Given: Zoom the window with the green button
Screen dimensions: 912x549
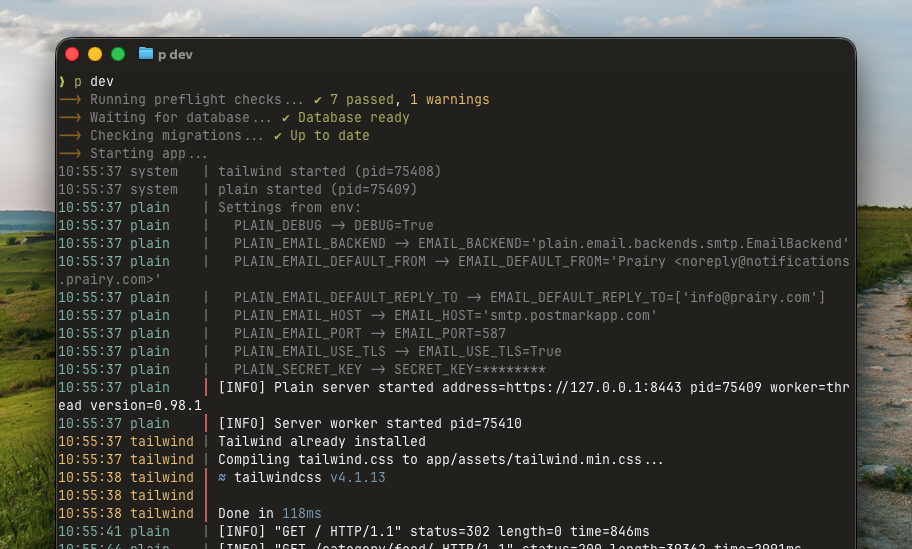Looking at the screenshot, I should [118, 54].
